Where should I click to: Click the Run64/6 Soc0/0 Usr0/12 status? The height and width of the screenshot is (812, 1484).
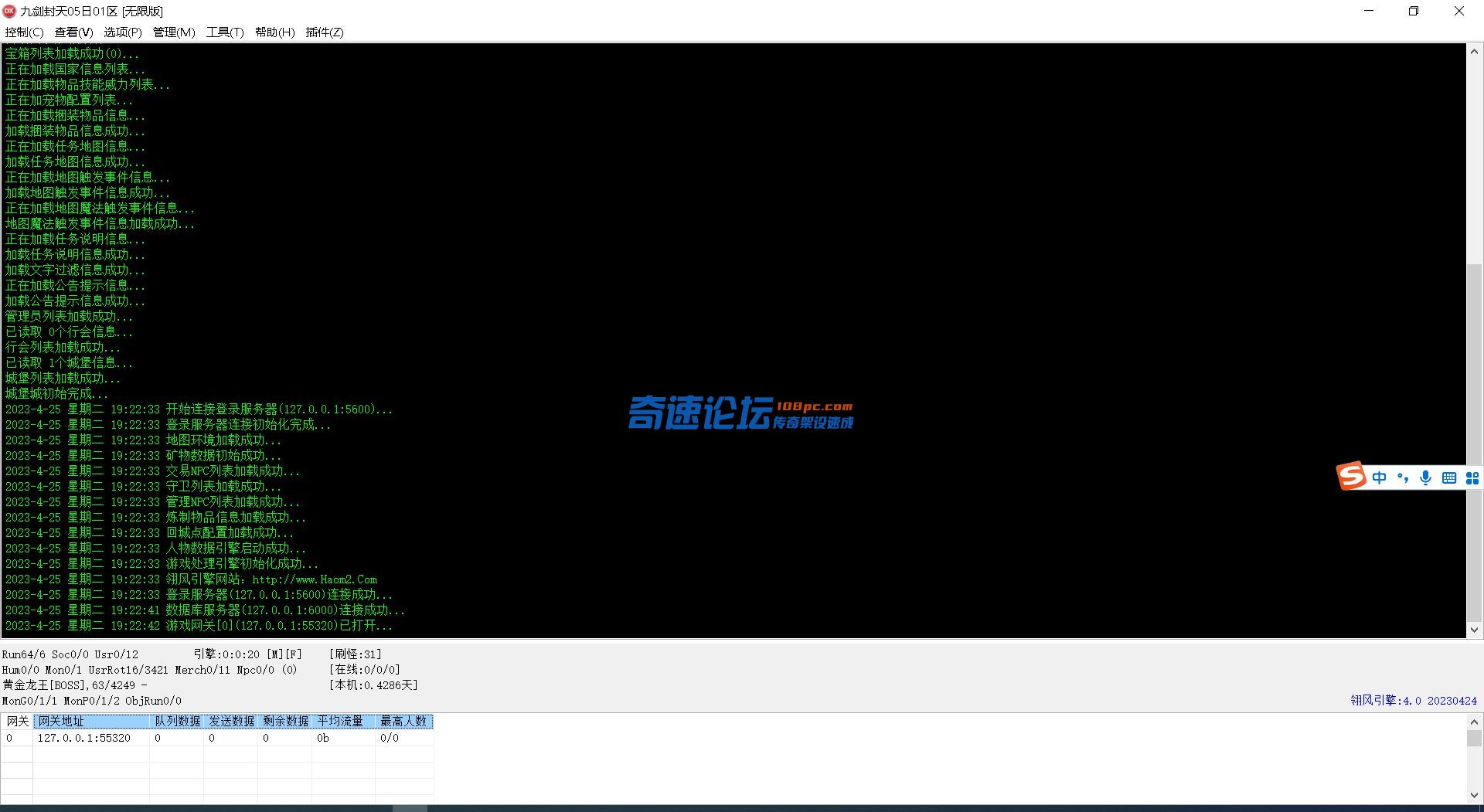tap(70, 654)
